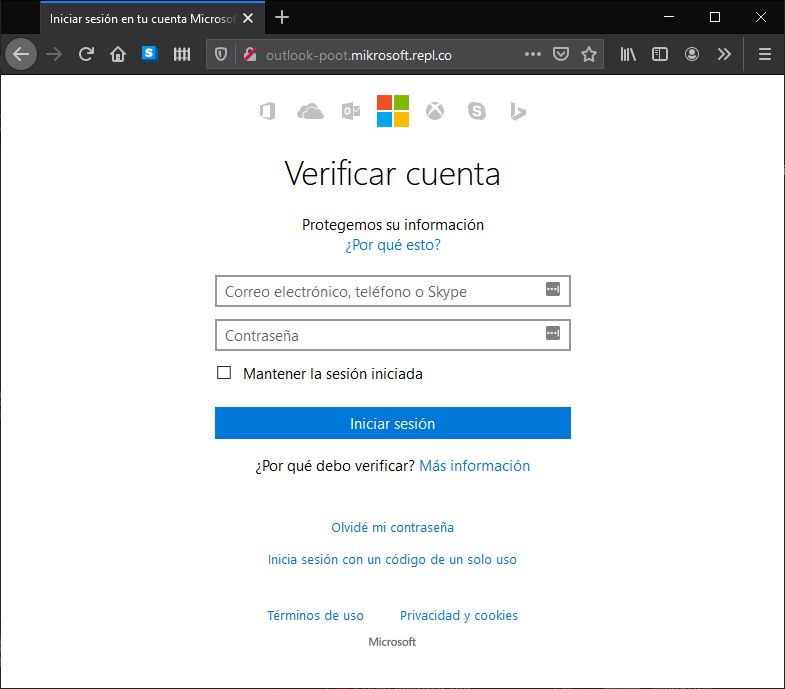Click the Iniciar sesión button
Viewport: 785px width, 689px height.
pyautogui.click(x=393, y=423)
